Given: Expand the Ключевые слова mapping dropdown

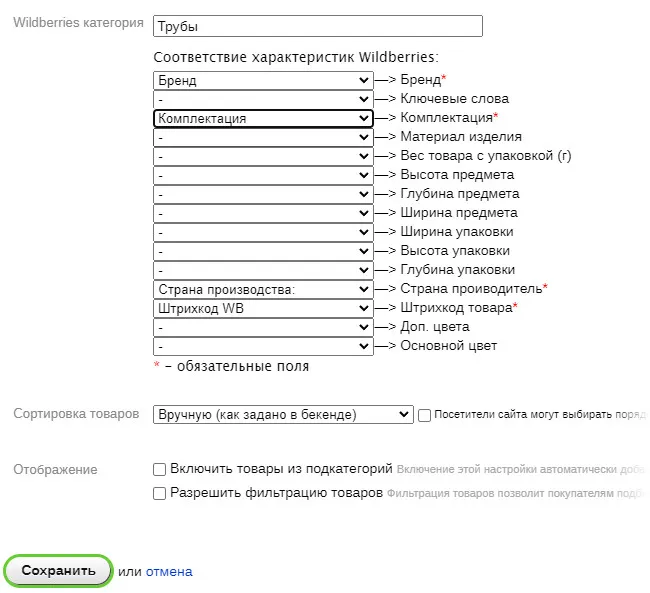Looking at the screenshot, I should click(263, 99).
